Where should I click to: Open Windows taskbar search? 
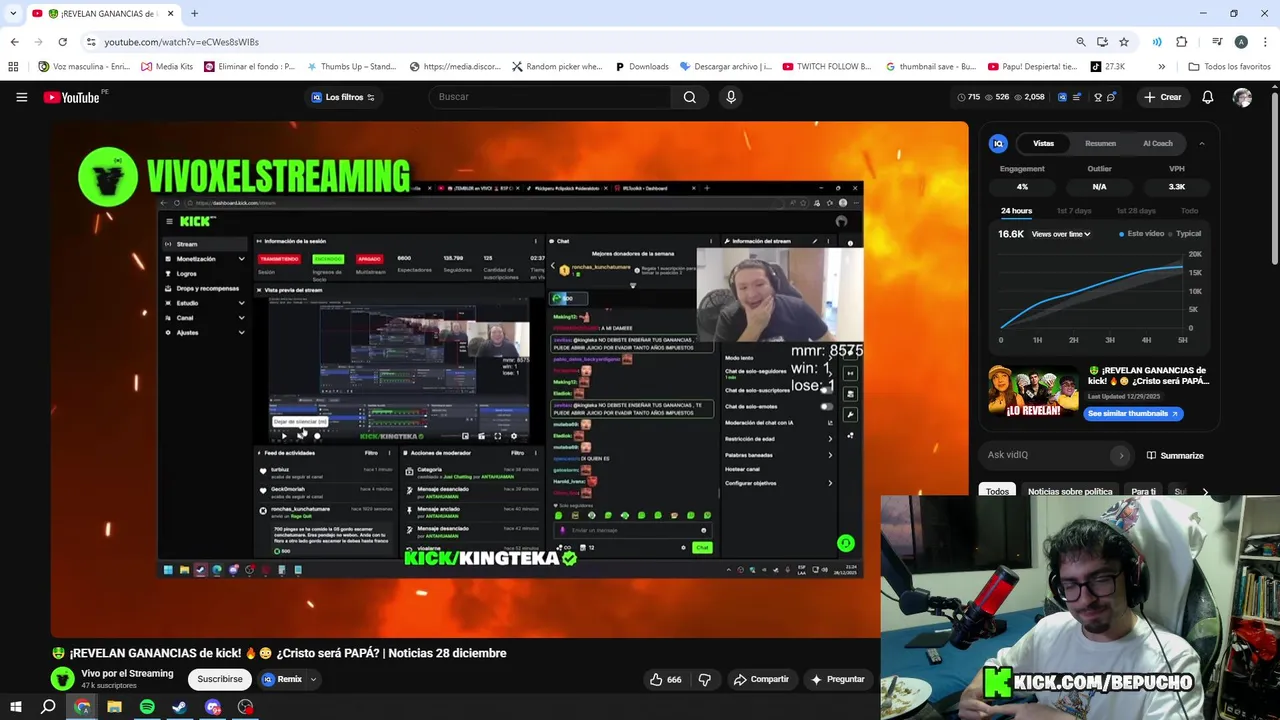[x=48, y=707]
